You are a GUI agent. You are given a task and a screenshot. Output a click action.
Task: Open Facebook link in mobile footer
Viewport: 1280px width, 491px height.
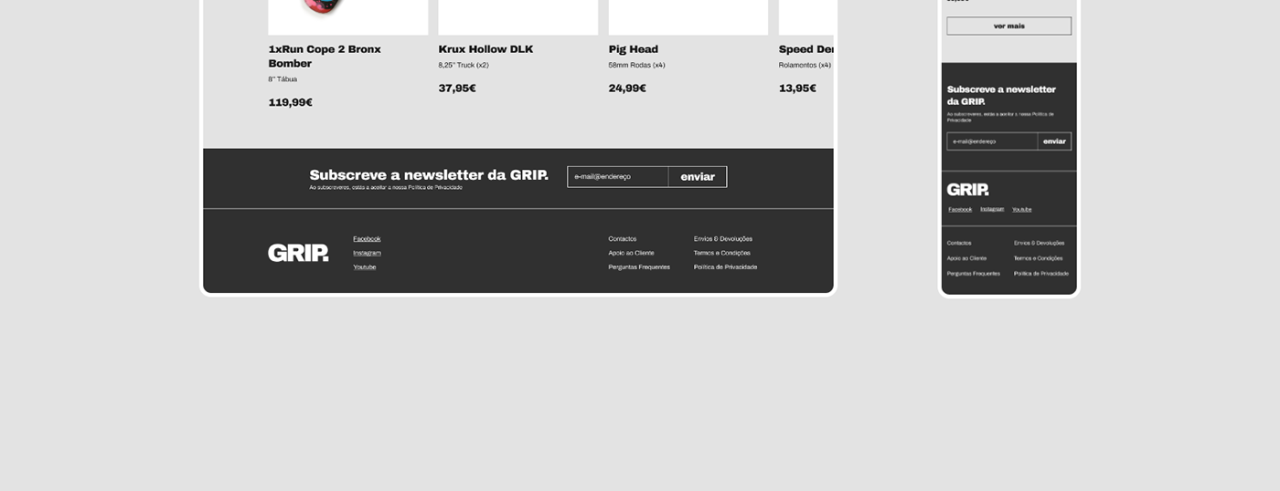[x=960, y=209]
